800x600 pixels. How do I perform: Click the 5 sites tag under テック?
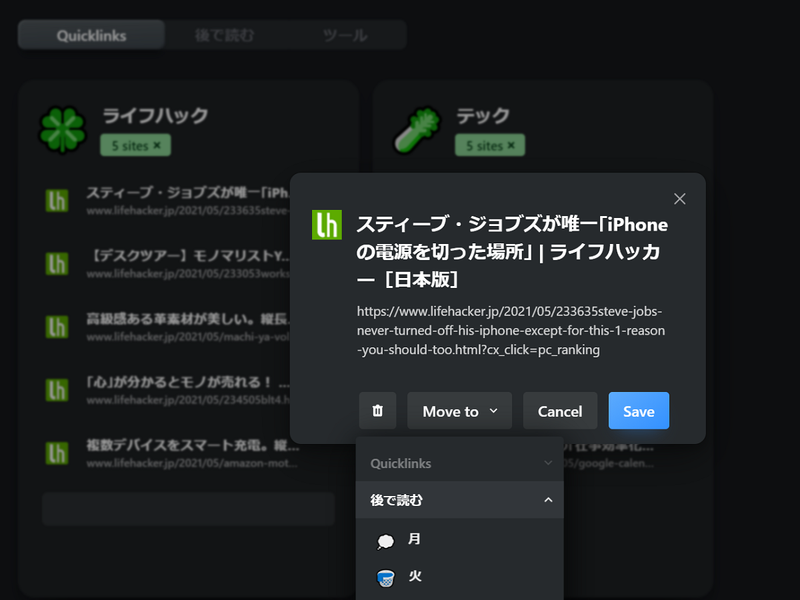[x=490, y=145]
